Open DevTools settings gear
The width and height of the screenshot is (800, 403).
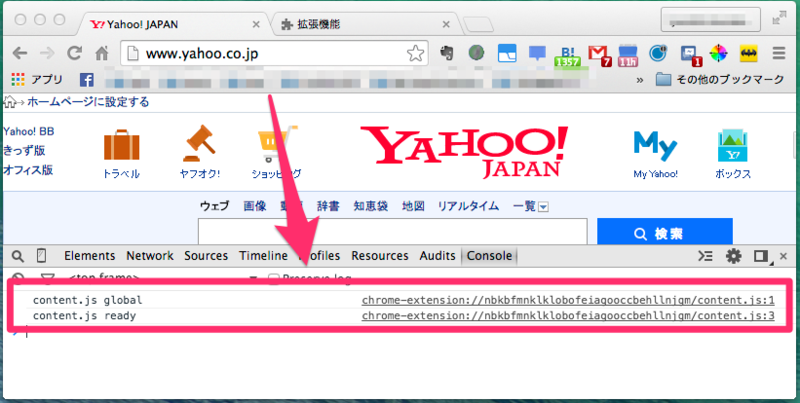(734, 256)
